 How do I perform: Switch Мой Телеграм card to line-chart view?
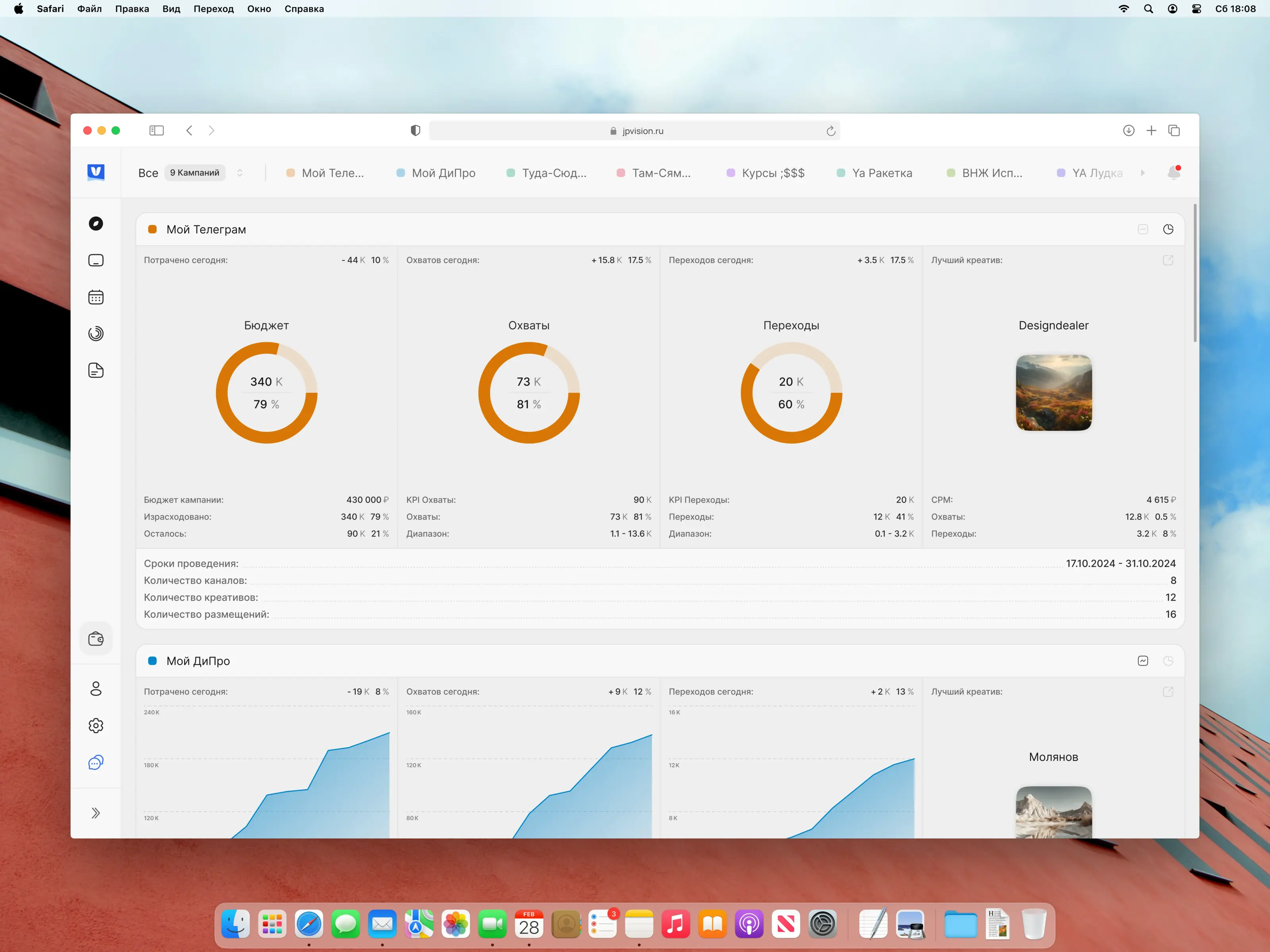1143,230
